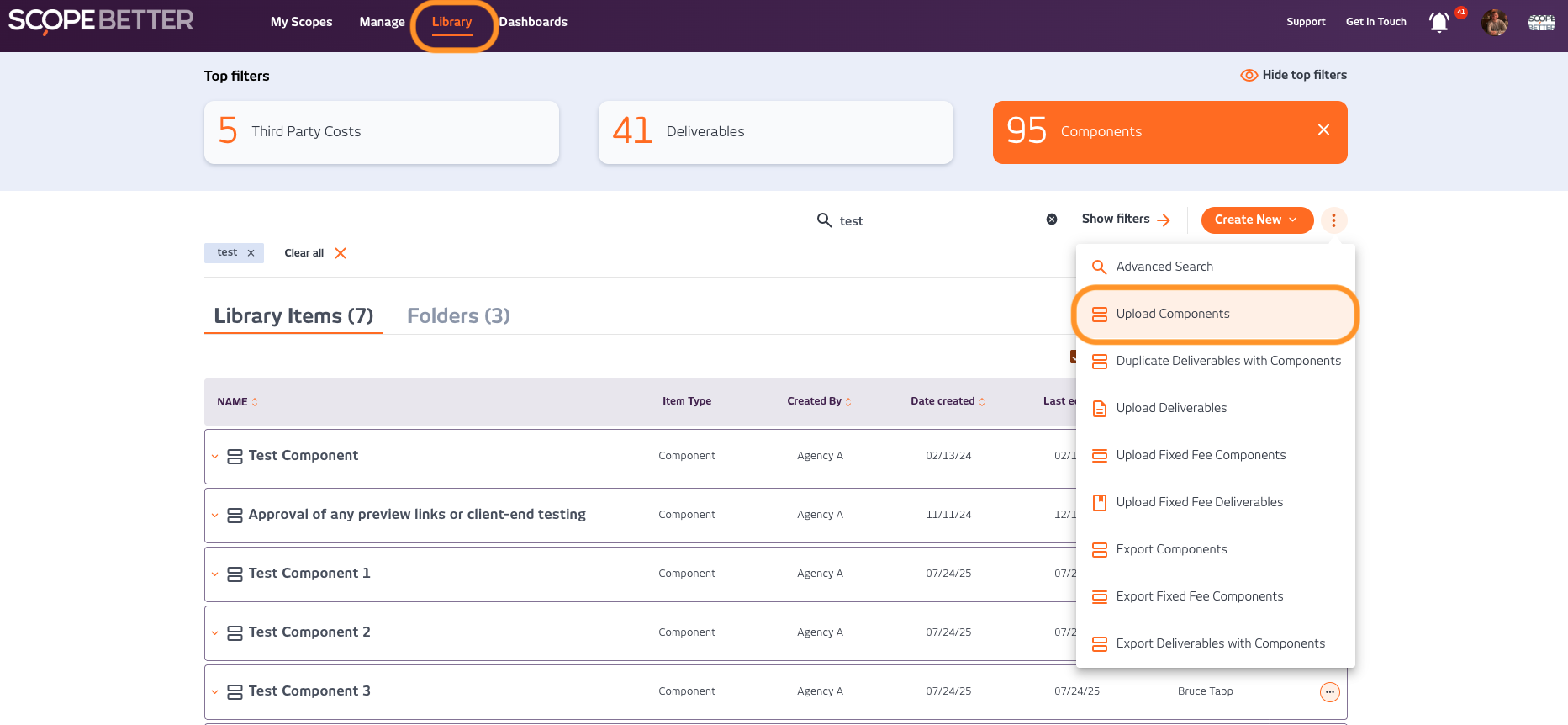Expand the Test Component 2 row
The image size is (1568, 725).
[215, 633]
